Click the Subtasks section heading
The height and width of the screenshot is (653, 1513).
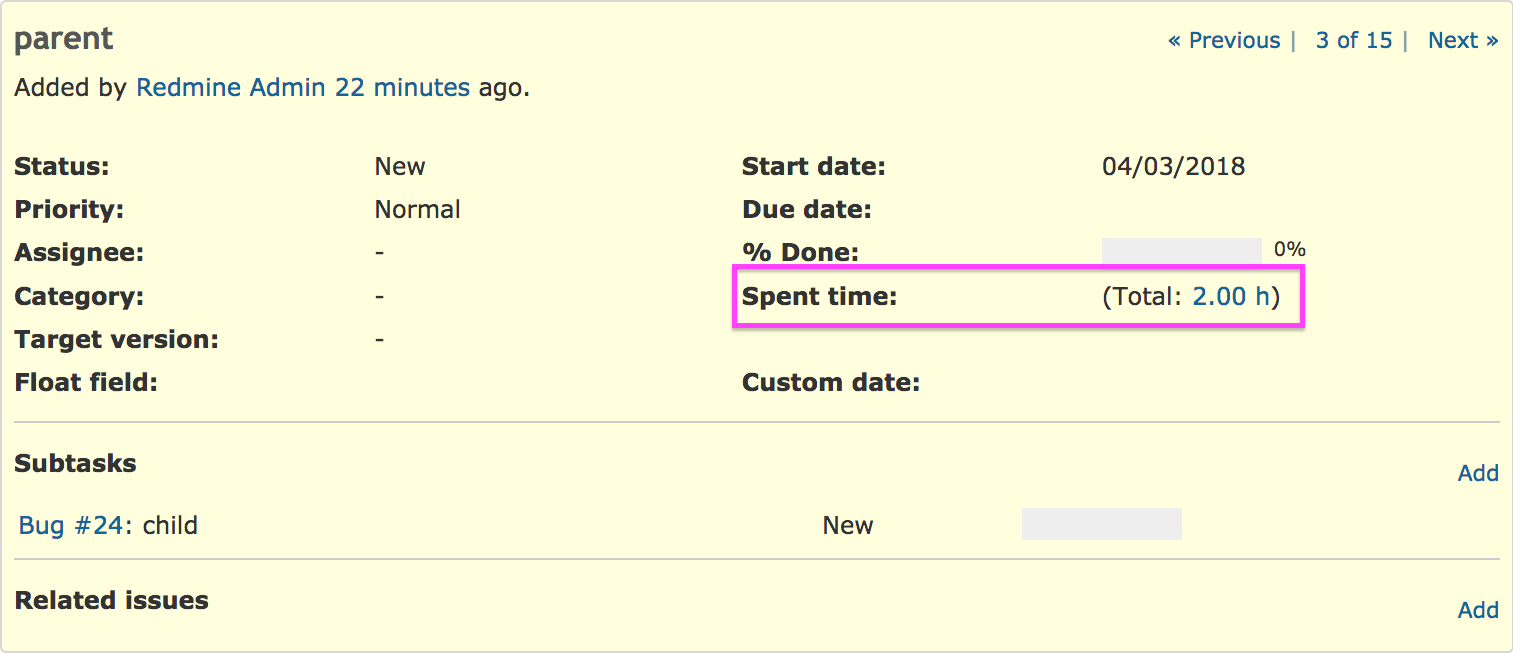(75, 464)
